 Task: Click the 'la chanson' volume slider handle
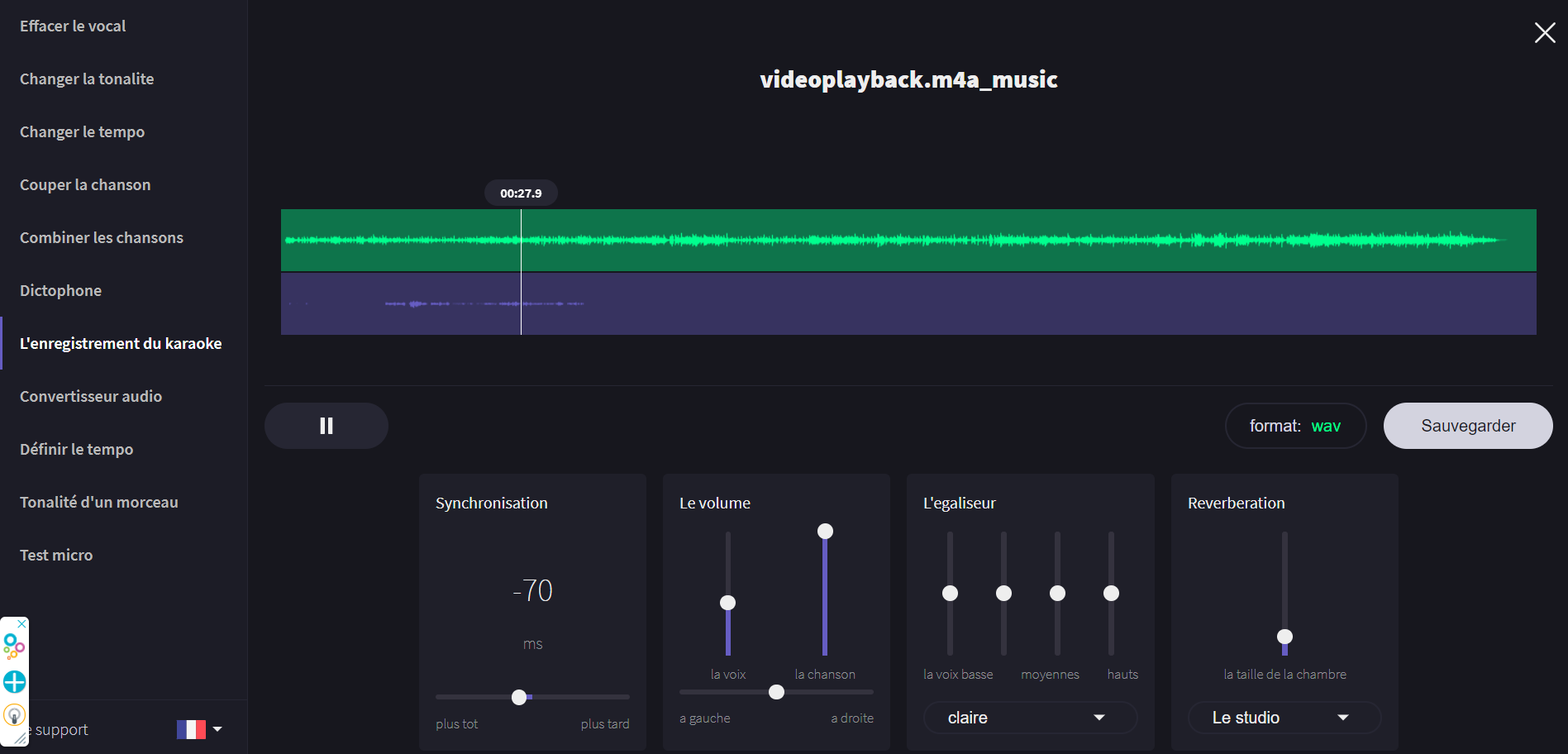tap(825, 532)
